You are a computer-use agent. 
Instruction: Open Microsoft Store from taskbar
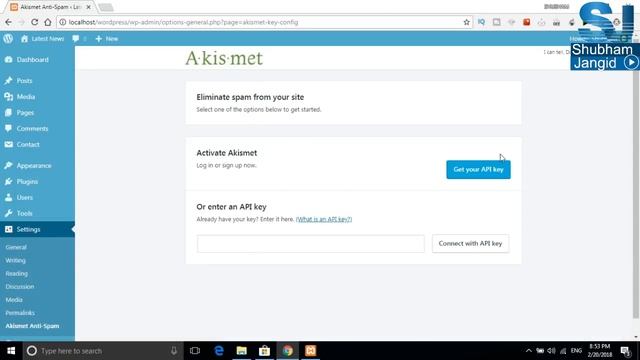click(264, 351)
